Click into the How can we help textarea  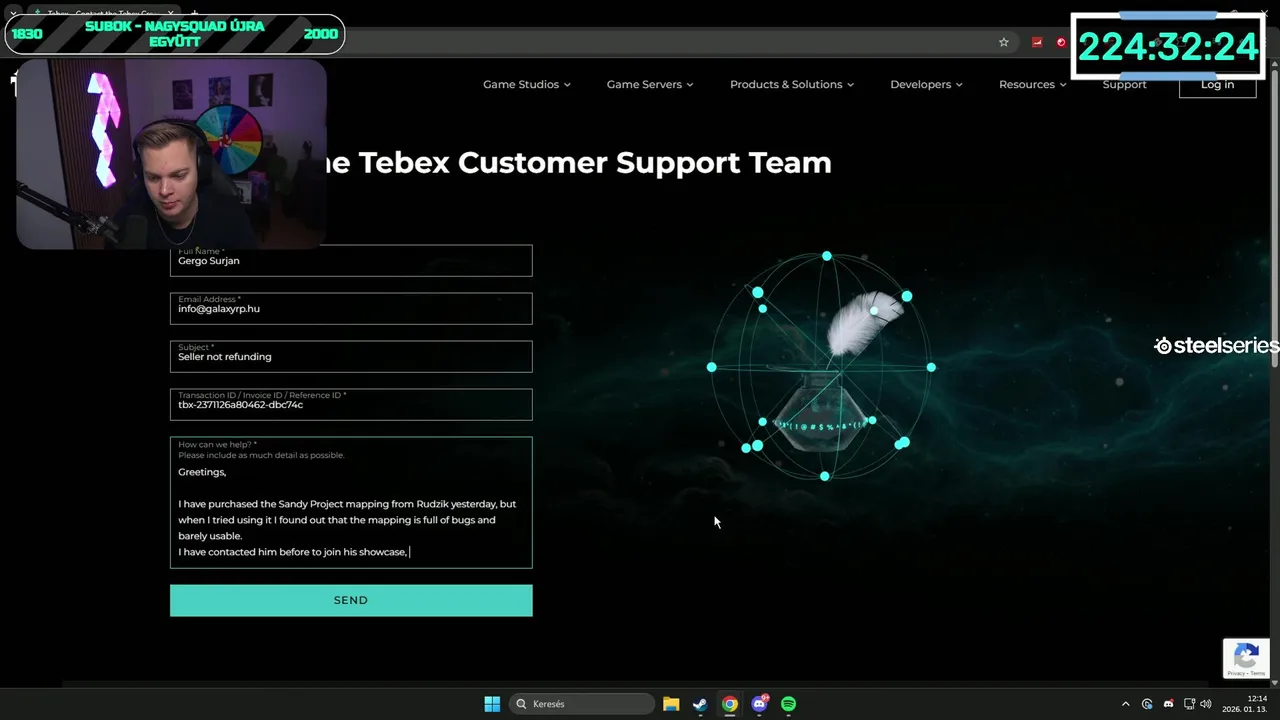pyautogui.click(x=351, y=502)
